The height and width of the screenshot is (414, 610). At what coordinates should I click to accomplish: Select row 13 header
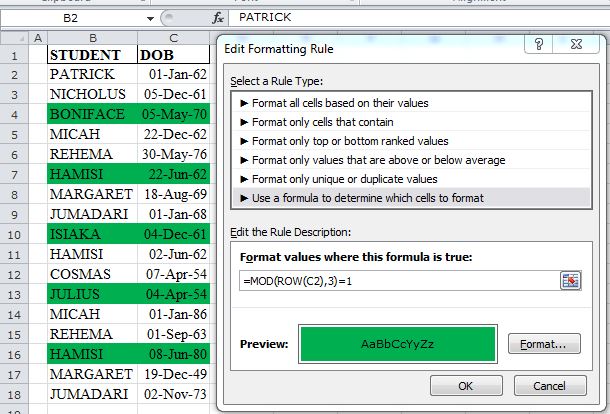(14, 295)
